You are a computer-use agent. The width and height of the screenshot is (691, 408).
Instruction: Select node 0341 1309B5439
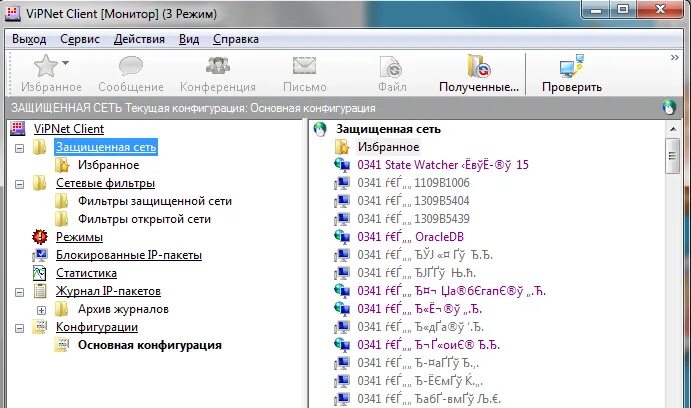click(413, 219)
